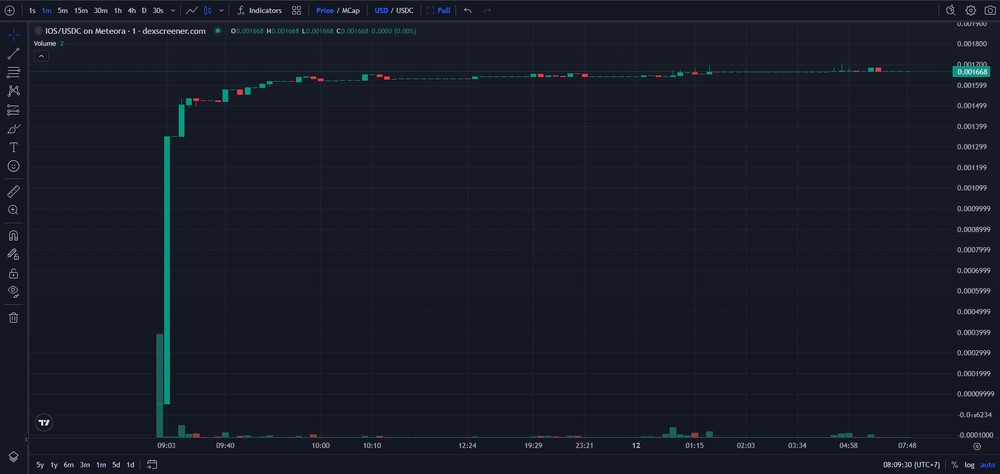The height and width of the screenshot is (474, 1000).
Task: Select the 1s interval
Action: [x=32, y=11]
